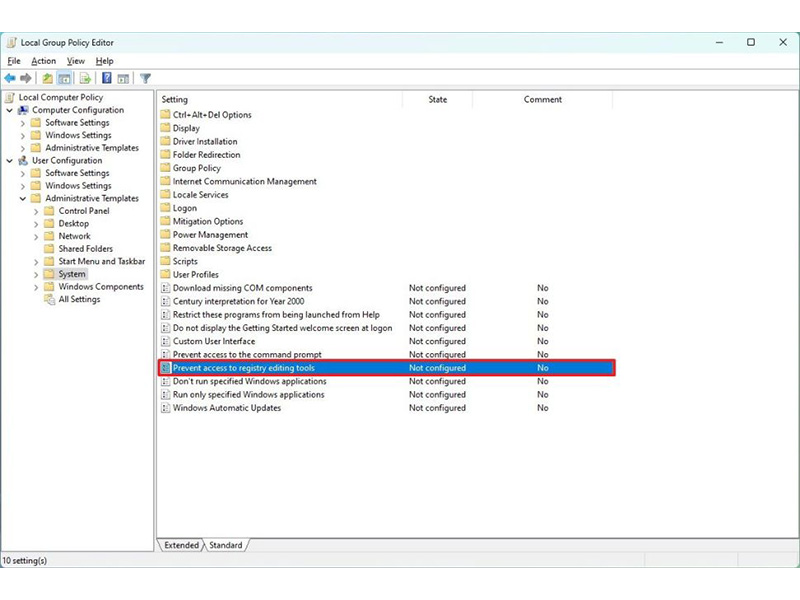This screenshot has height=600, width=800.
Task: Sort by the State column header
Action: pos(438,99)
